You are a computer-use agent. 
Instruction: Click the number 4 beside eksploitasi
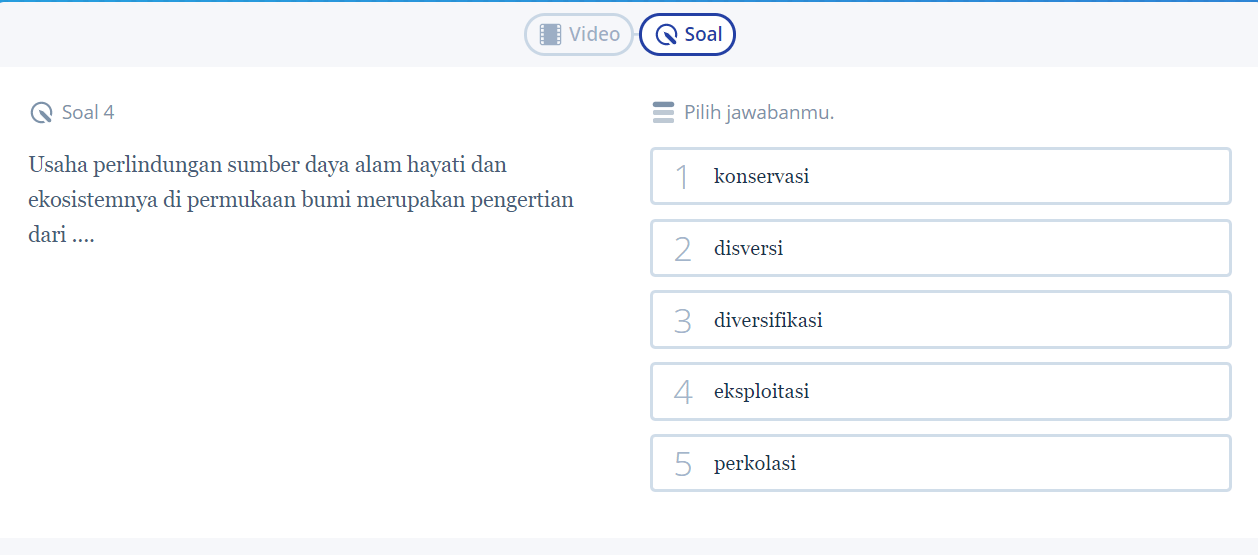pyautogui.click(x=683, y=392)
